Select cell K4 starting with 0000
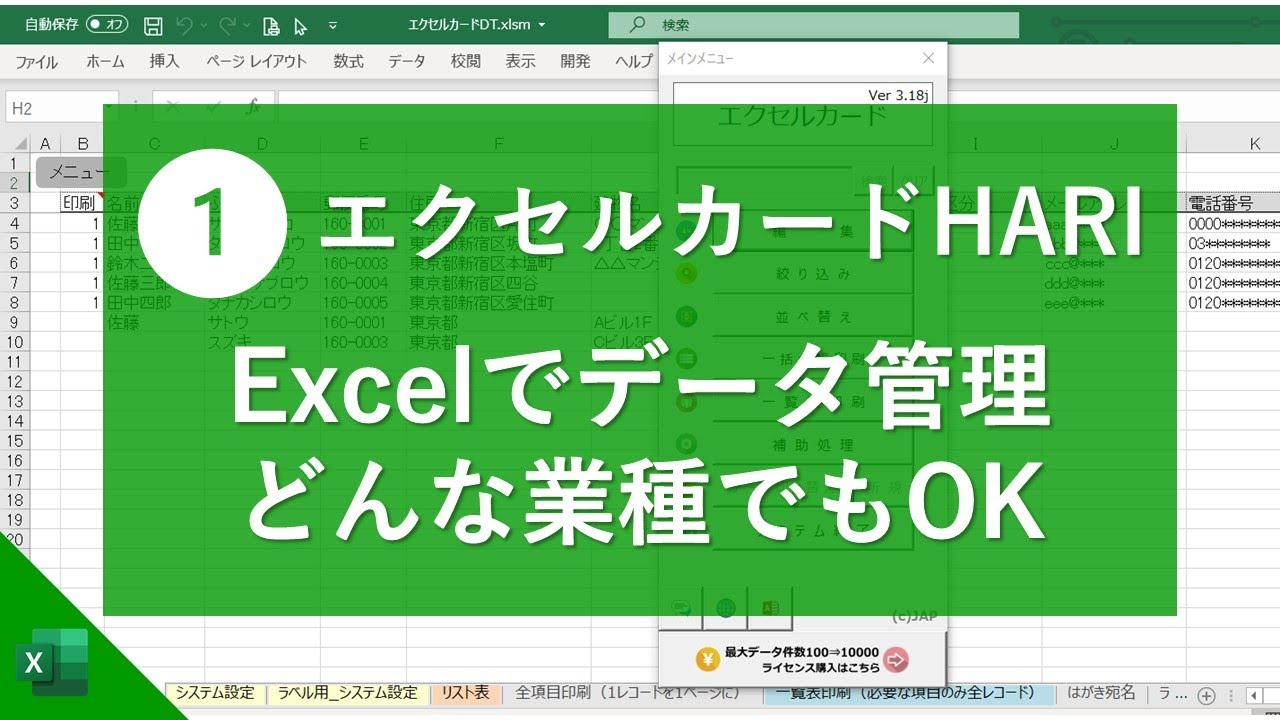Viewport: 1280px width, 720px height. [1233, 223]
